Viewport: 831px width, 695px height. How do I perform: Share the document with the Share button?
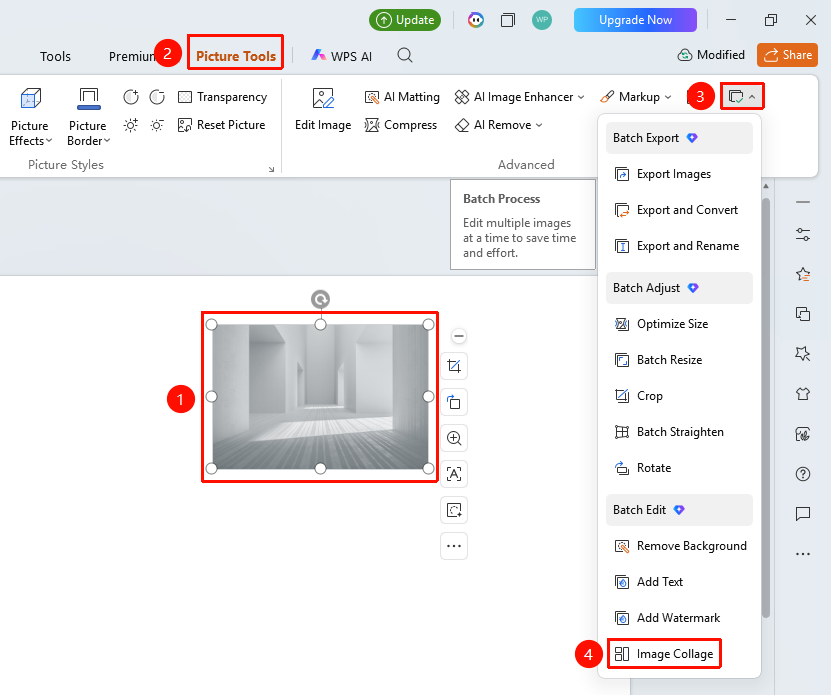pyautogui.click(x=788, y=55)
